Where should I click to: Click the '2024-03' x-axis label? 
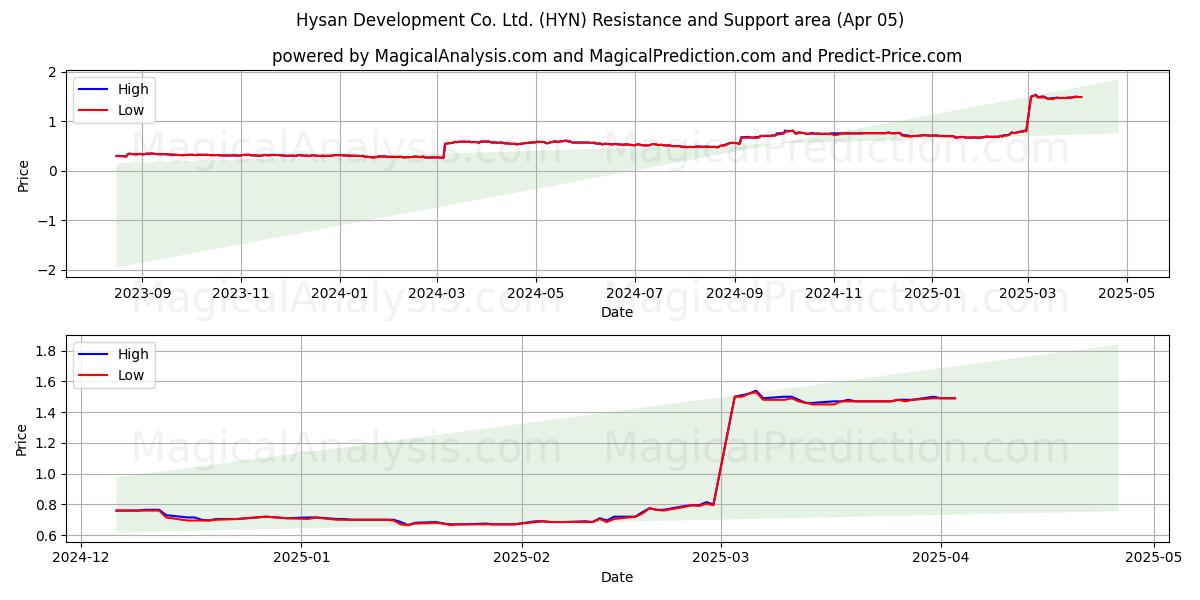tap(437, 294)
